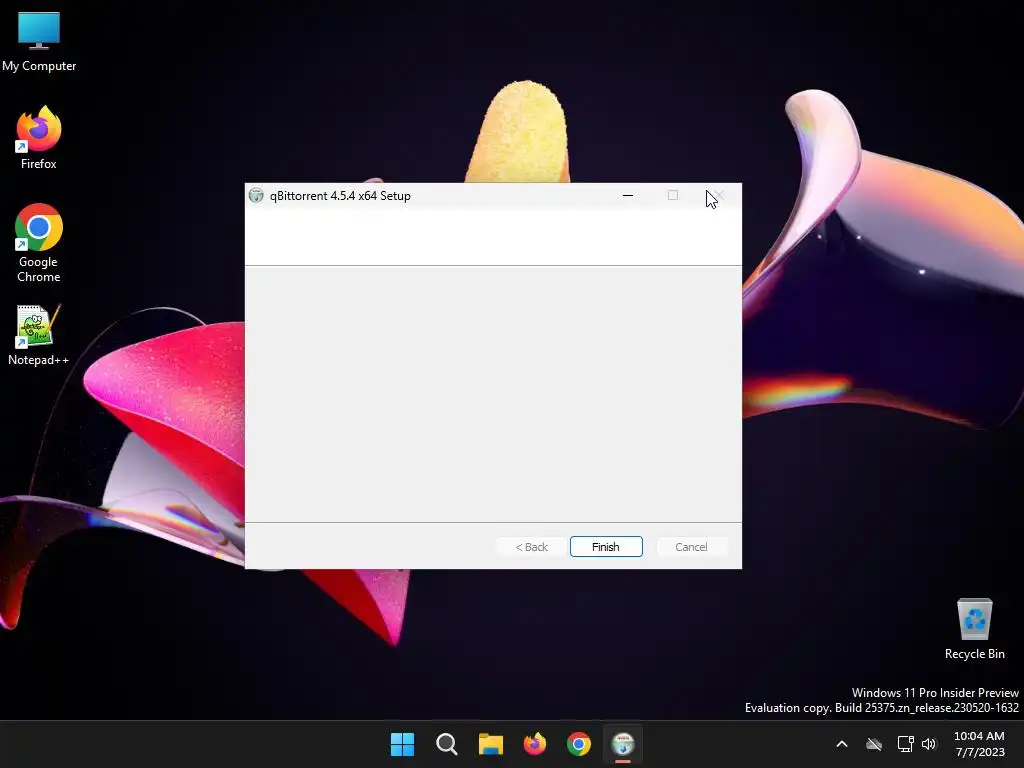Open the Windows Start menu
Screen dimensions: 1024x768
pos(402,744)
